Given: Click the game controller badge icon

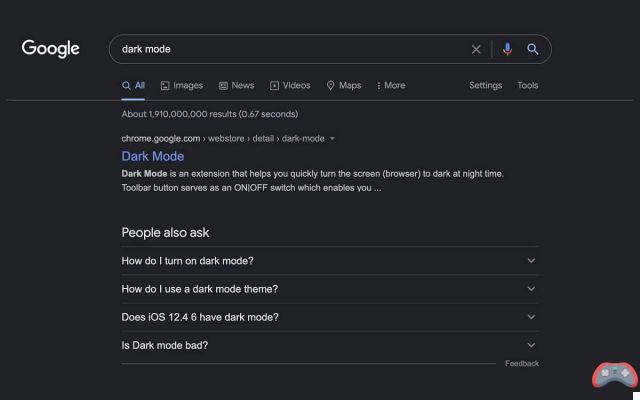Looking at the screenshot, I should coord(615,375).
